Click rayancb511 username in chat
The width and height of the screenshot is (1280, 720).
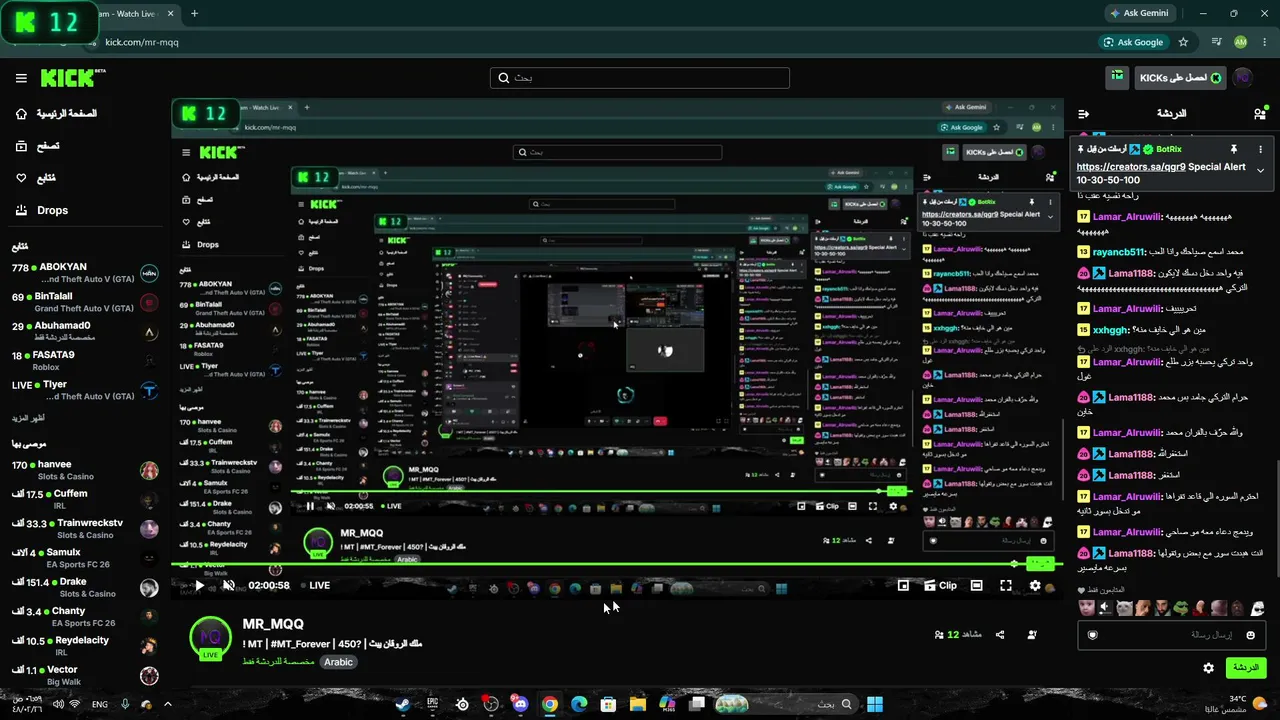tap(1119, 252)
